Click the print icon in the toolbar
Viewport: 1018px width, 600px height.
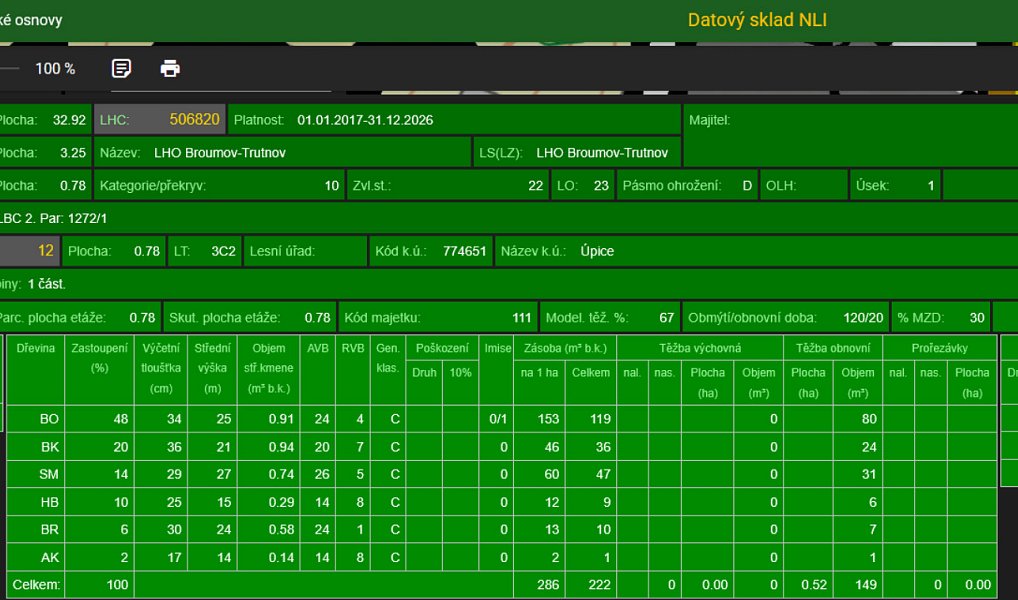tap(170, 68)
